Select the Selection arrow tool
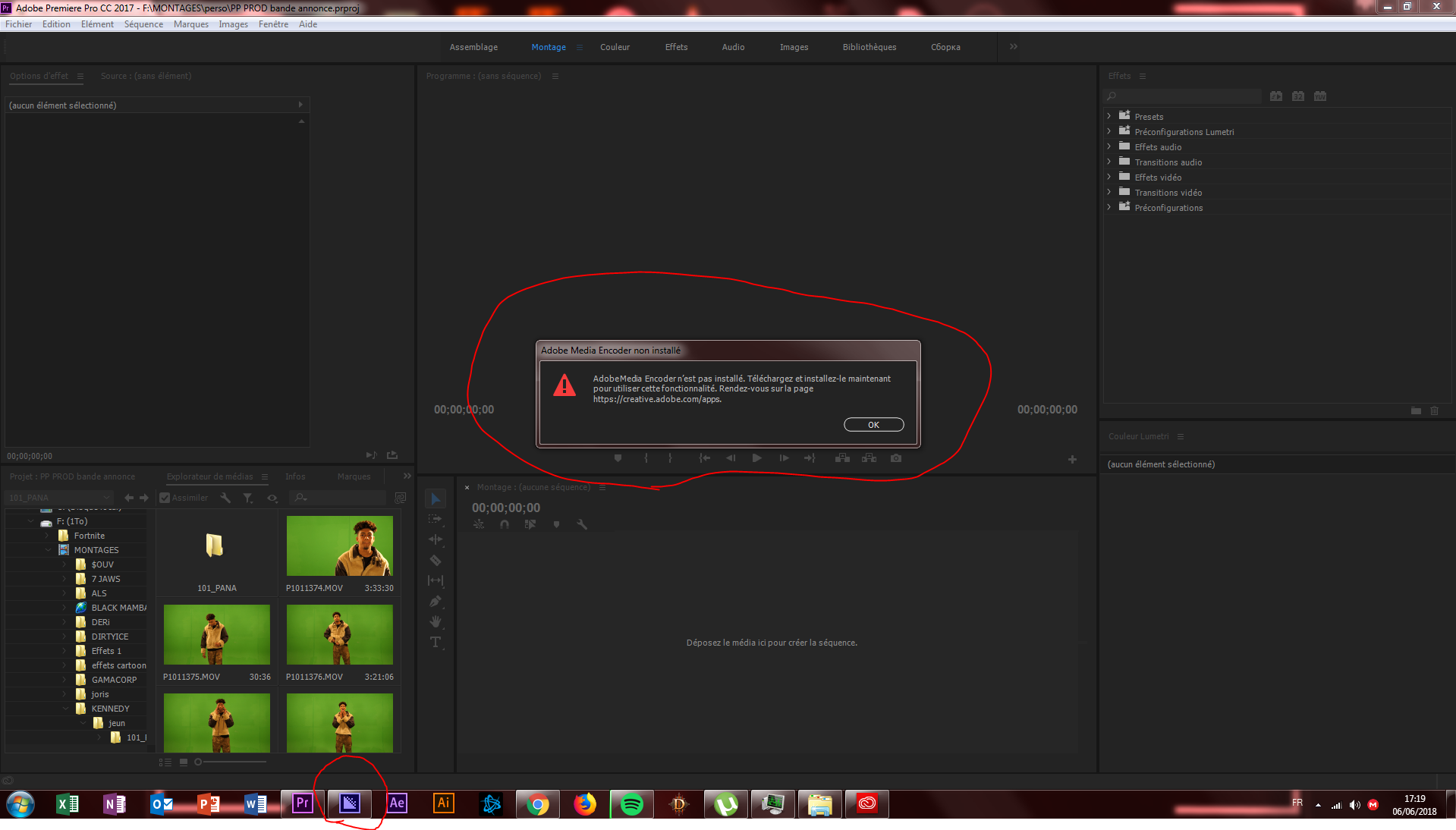This screenshot has height=830, width=1456. click(x=436, y=499)
